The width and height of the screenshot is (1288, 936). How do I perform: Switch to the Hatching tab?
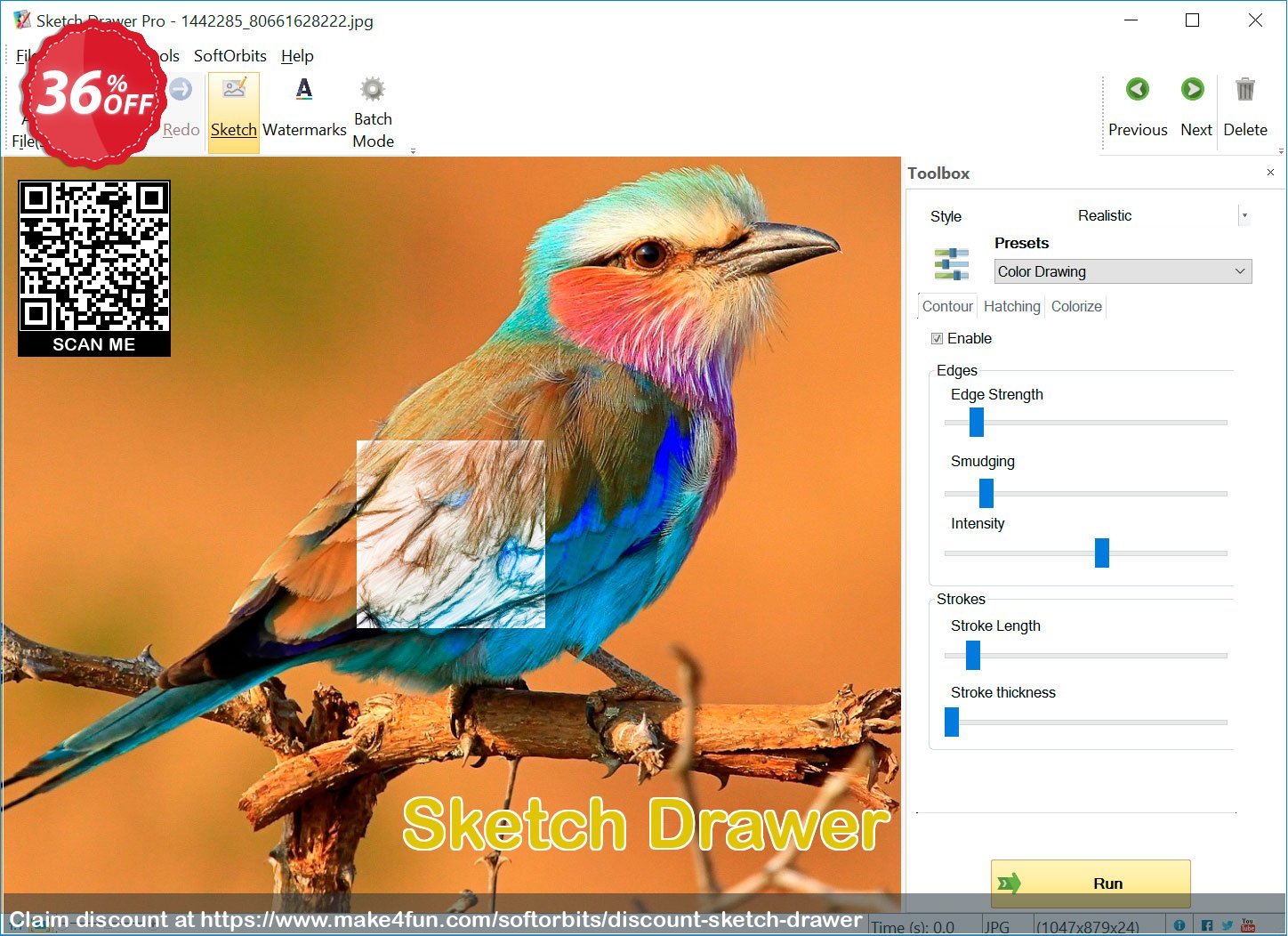click(1011, 306)
